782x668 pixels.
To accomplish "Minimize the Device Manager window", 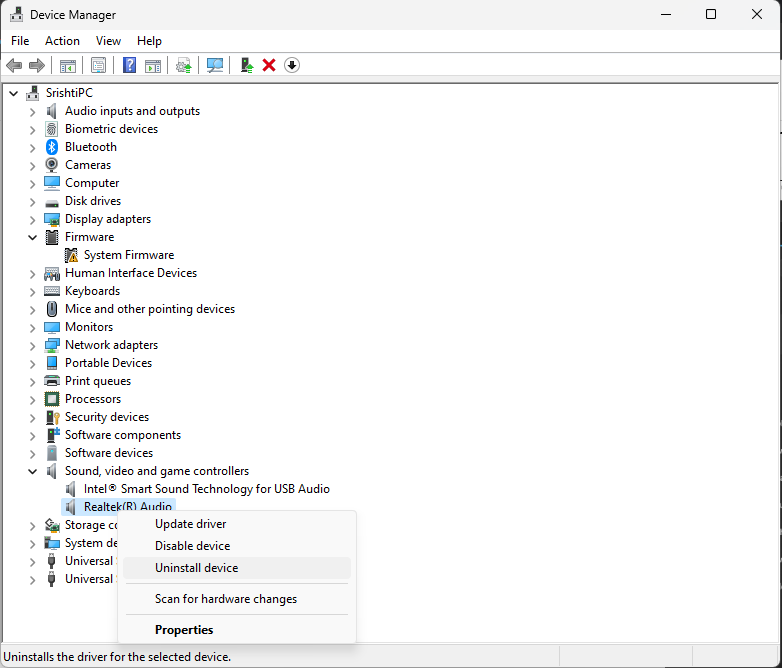I will (x=666, y=14).
